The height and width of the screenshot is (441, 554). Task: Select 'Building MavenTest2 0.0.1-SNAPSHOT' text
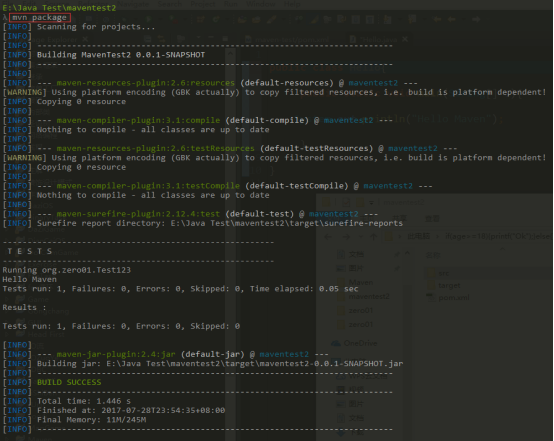[x=121, y=55]
